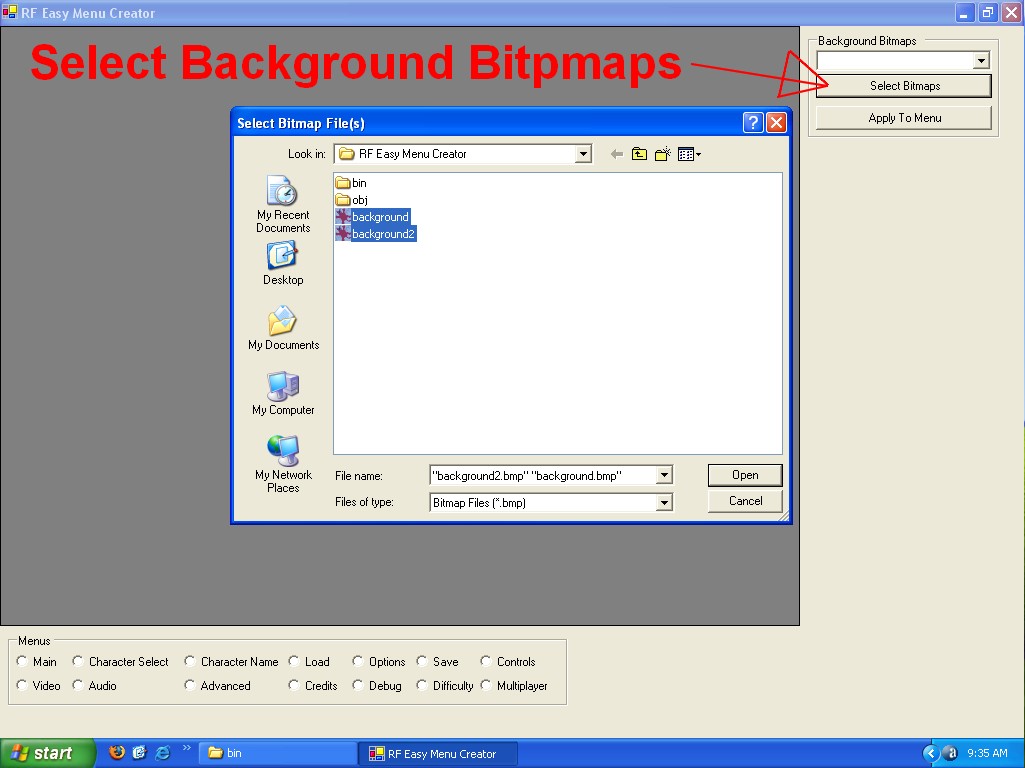Click the back arrow in file dialog
Viewport: 1025px width, 768px height.
(616, 154)
